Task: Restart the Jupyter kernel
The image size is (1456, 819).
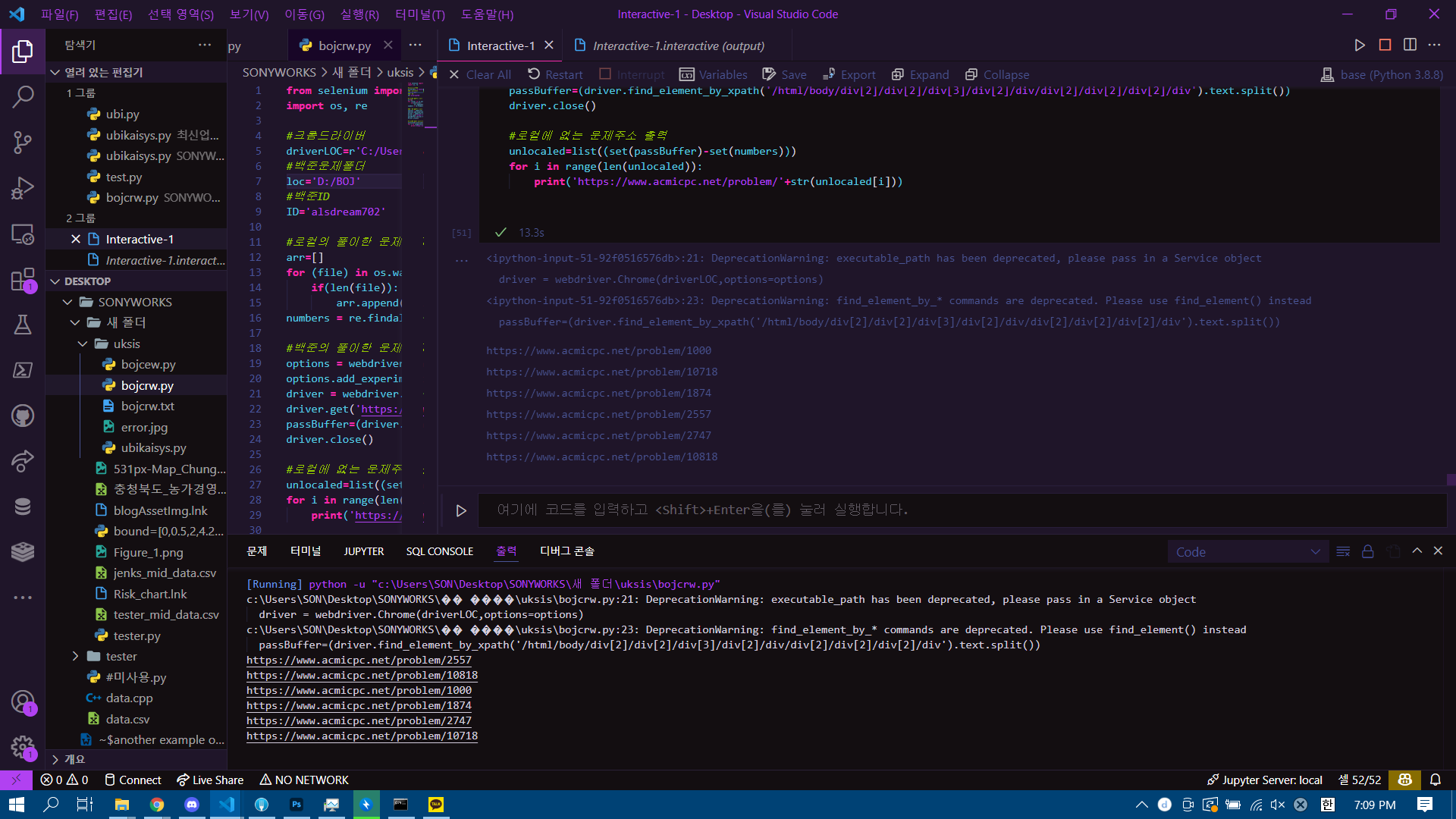Action: point(555,74)
